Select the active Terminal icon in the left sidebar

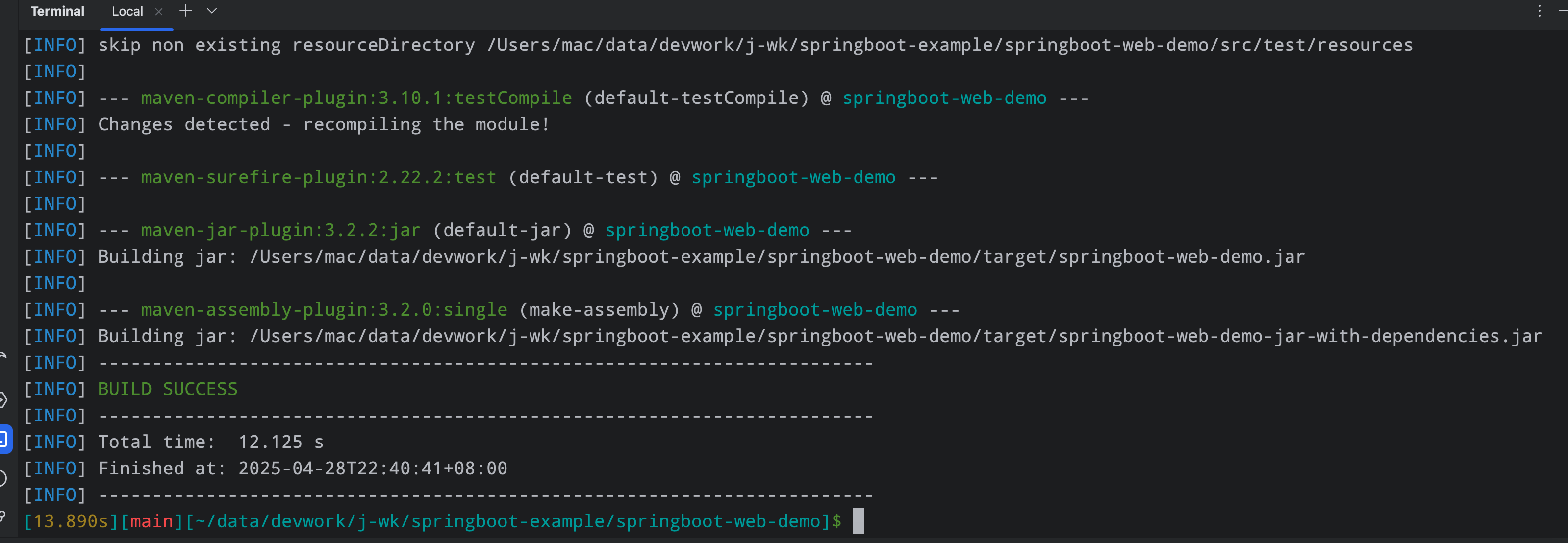click(x=5, y=440)
